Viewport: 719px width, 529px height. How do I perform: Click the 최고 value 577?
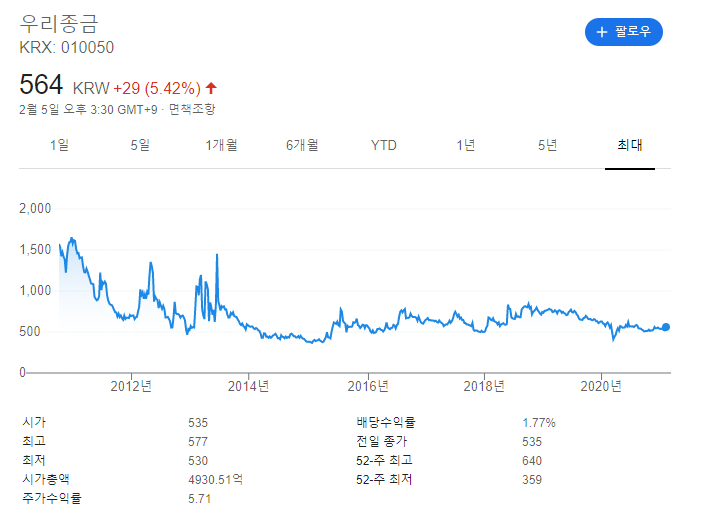coord(198,441)
